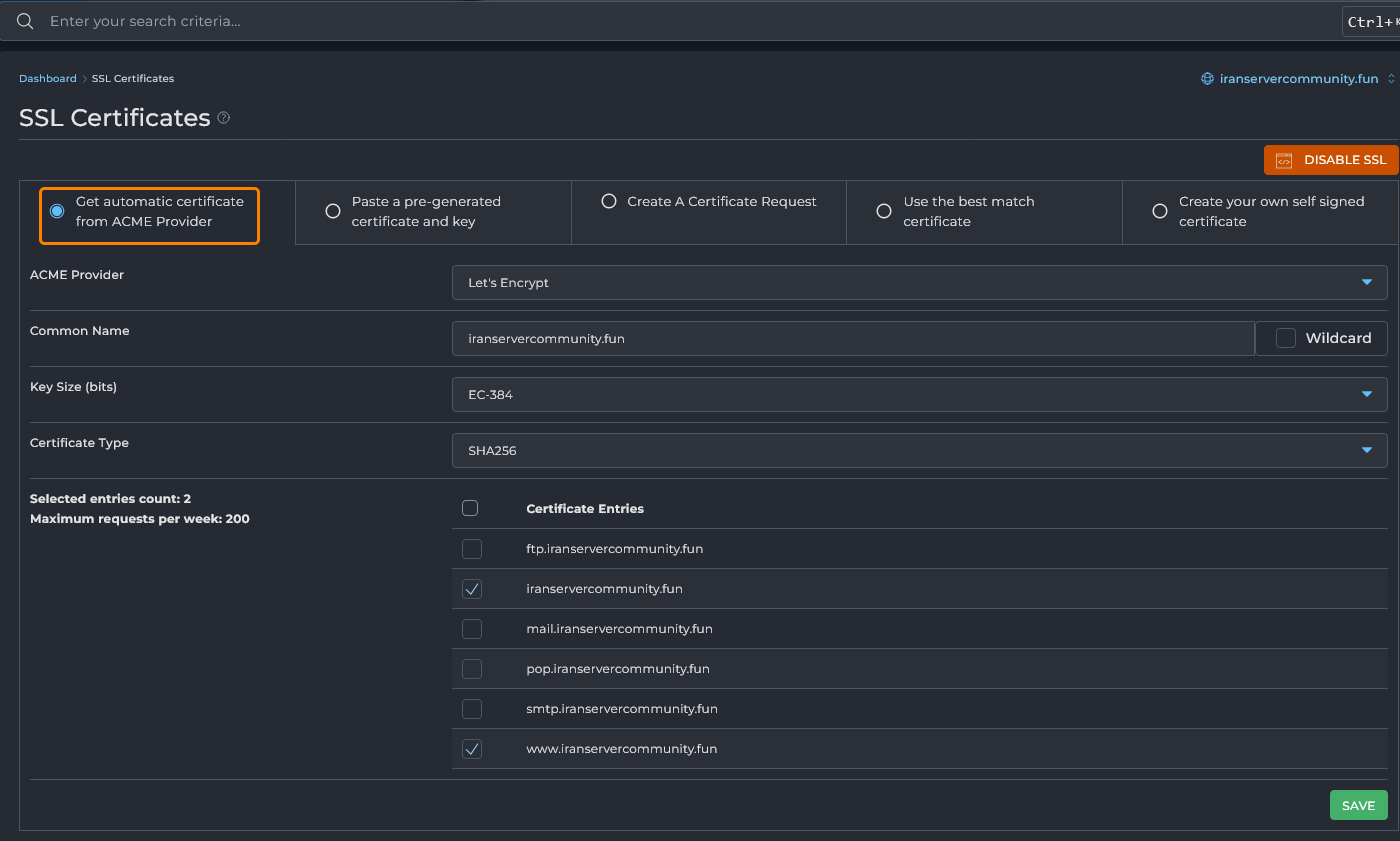Screen dimensions: 1400x841
Task: Select Paste a pre-generated certificate option
Action: click(333, 211)
